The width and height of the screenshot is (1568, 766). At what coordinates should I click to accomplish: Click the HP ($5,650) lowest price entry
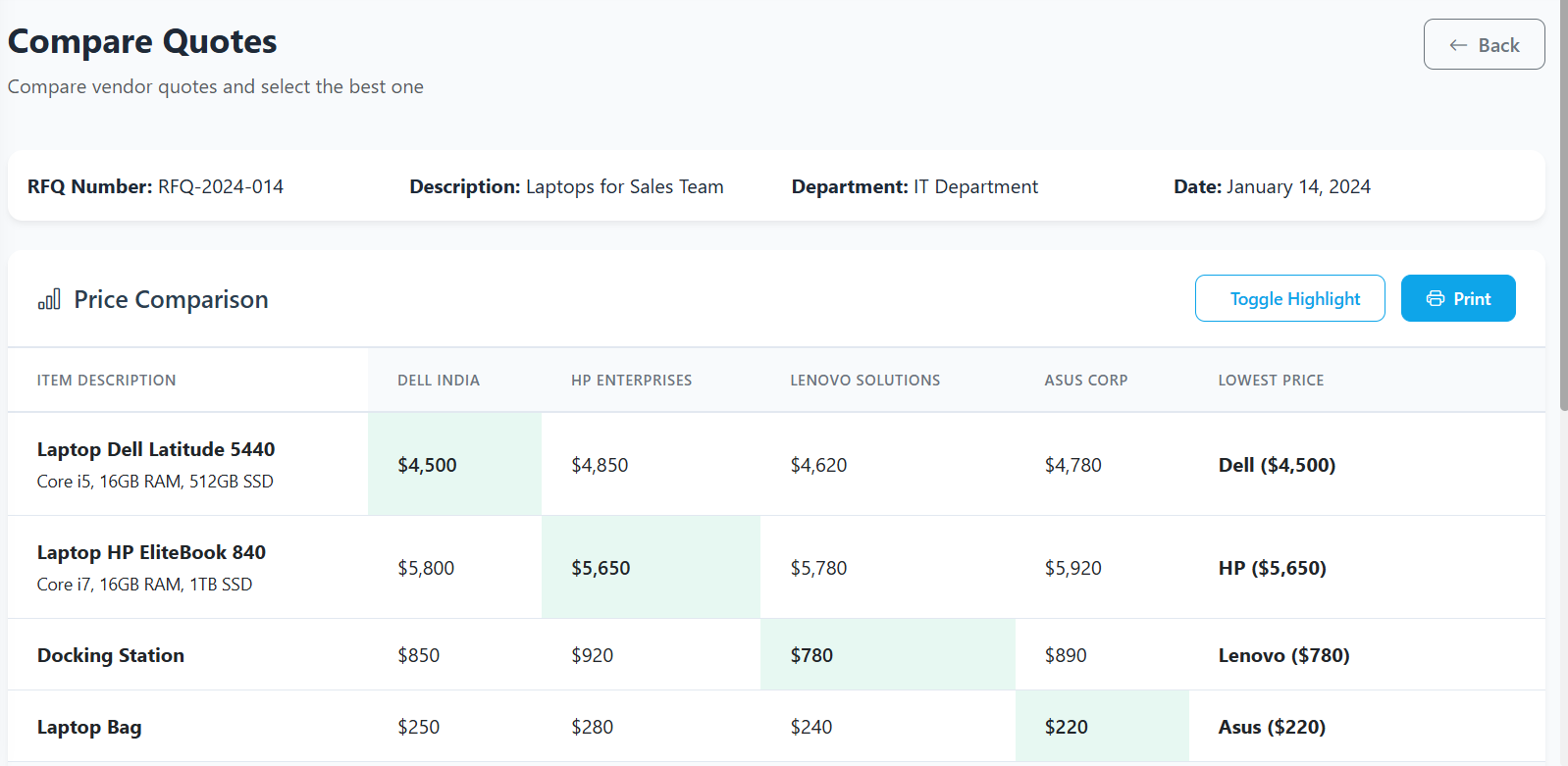[x=1272, y=568]
